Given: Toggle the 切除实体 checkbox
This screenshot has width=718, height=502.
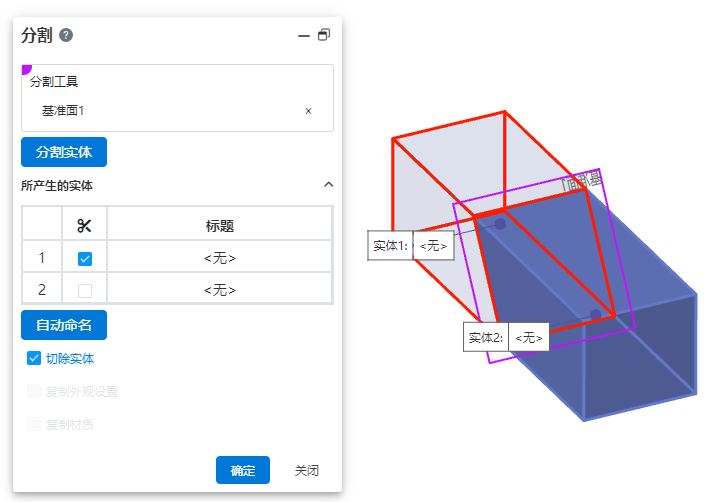Looking at the screenshot, I should pos(34,358).
